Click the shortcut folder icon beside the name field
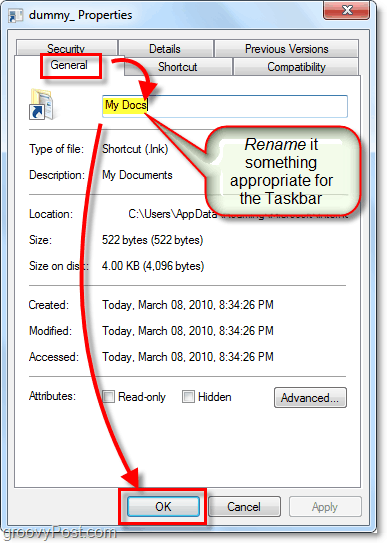Image resolution: width=387 pixels, height=543 pixels. [x=41, y=104]
